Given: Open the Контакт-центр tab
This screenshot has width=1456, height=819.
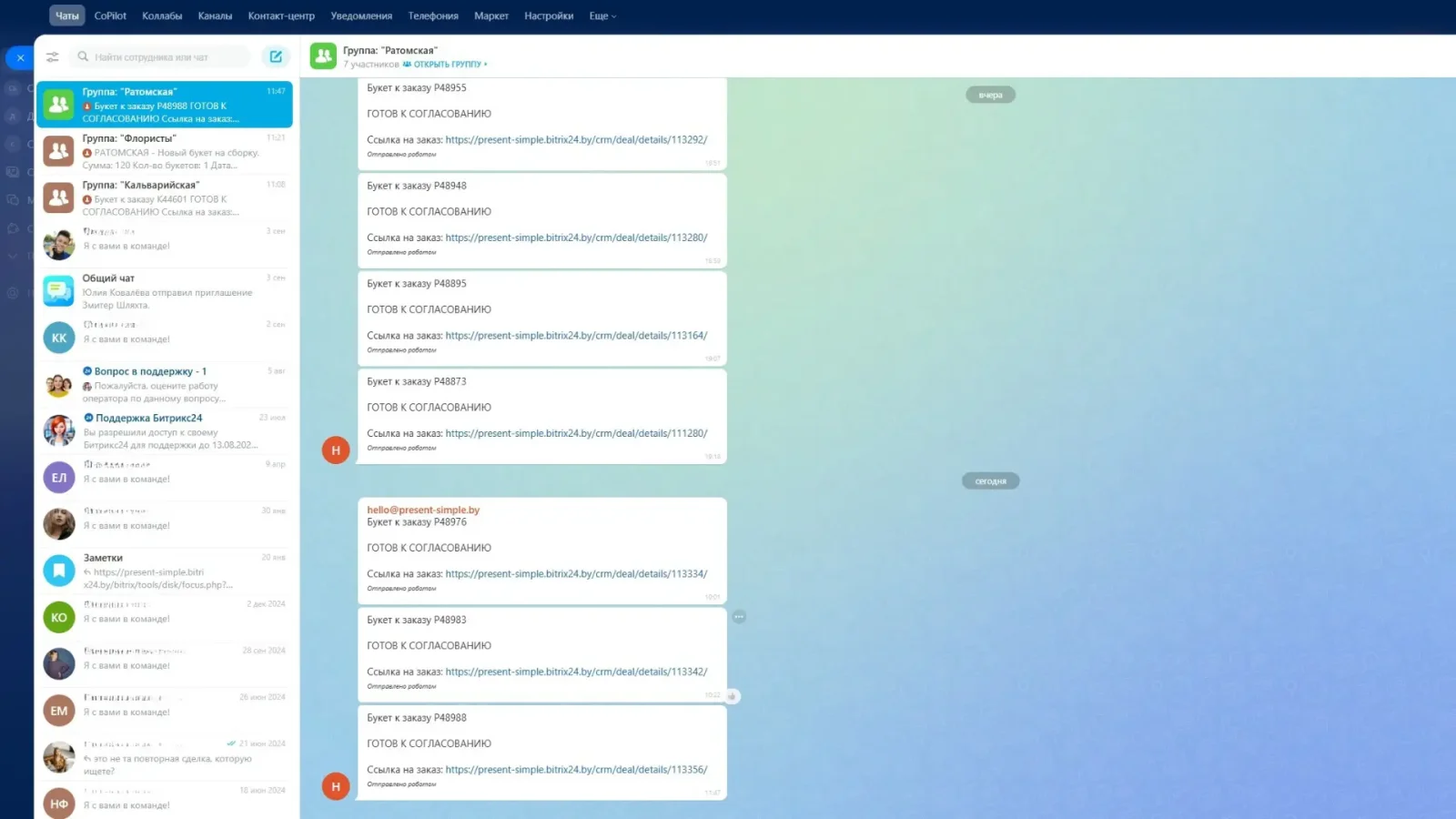Looking at the screenshot, I should [281, 16].
